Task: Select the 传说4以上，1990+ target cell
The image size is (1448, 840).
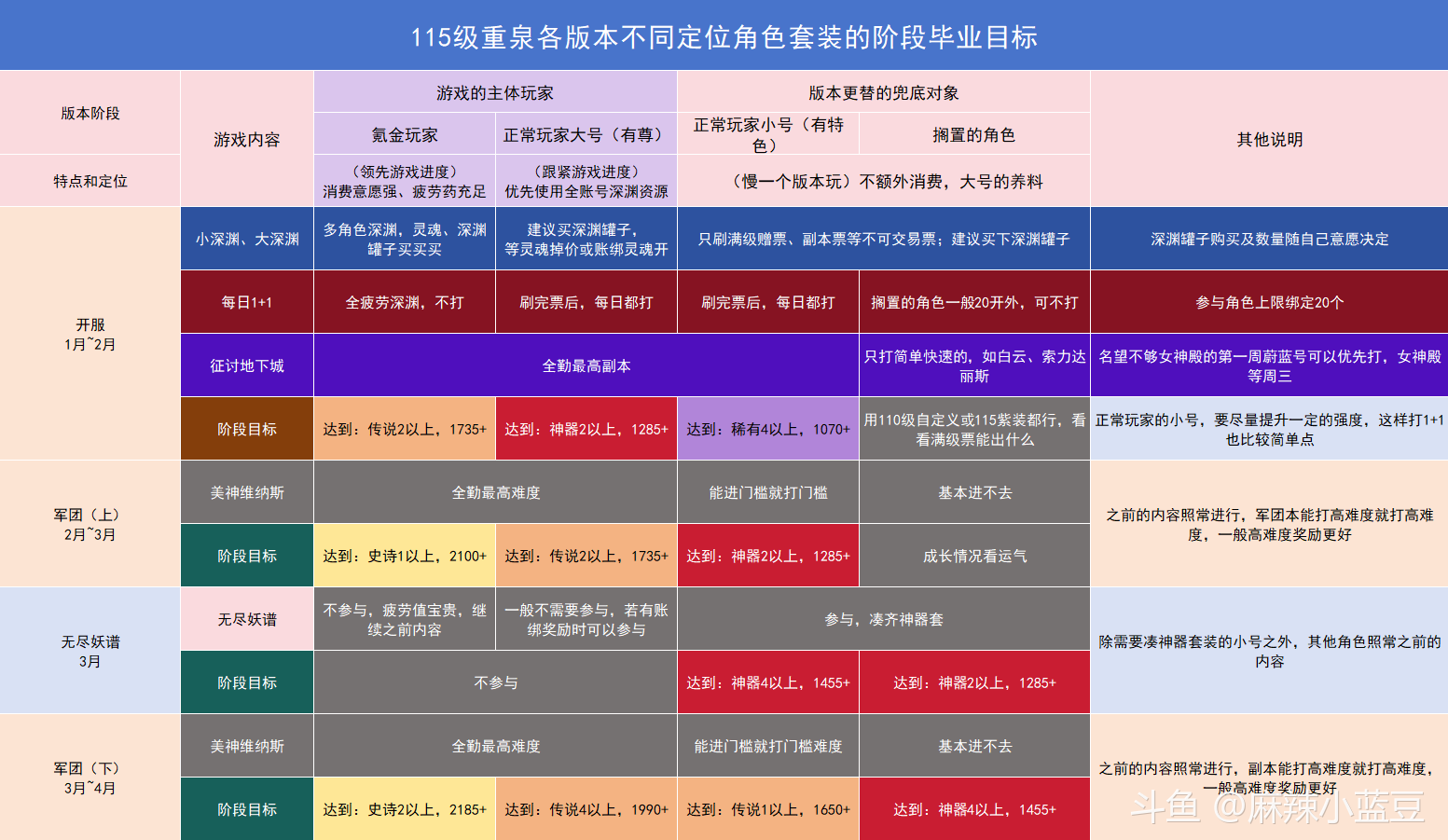Action: click(586, 809)
